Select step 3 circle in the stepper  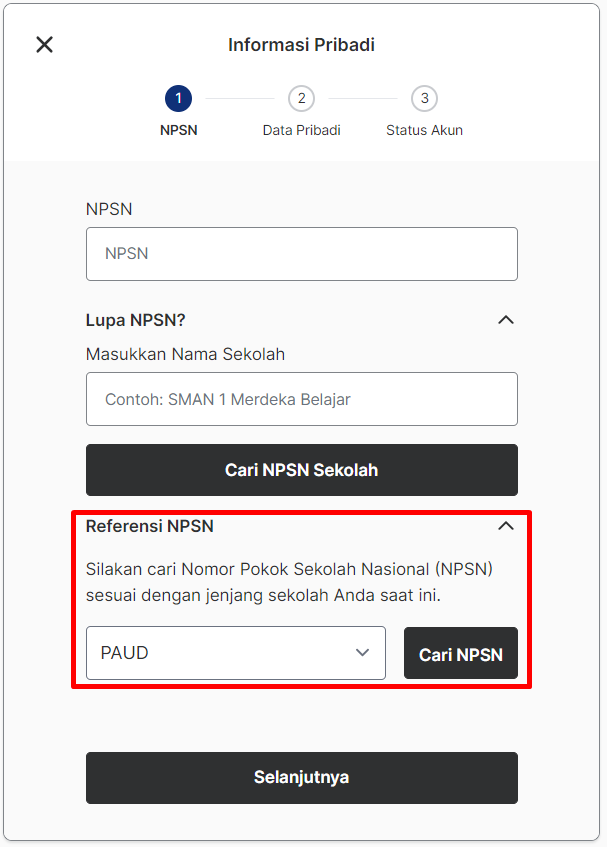tap(424, 99)
